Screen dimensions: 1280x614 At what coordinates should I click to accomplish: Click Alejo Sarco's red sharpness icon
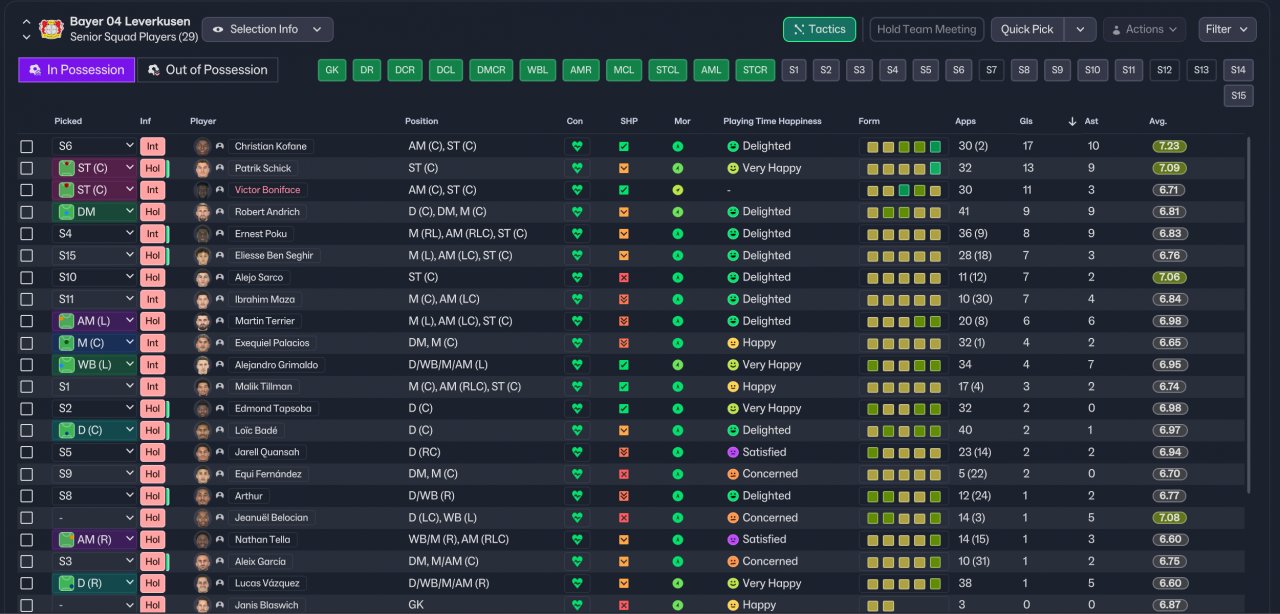coord(624,277)
